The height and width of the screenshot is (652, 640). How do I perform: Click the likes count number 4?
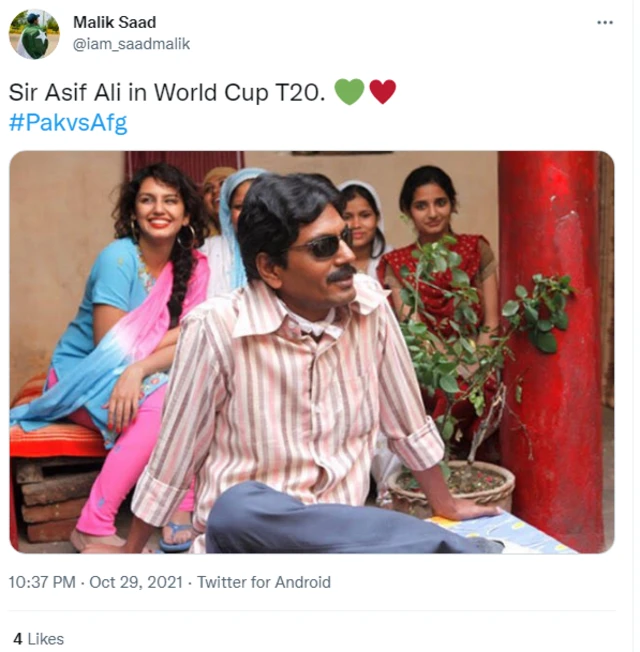click(17, 639)
